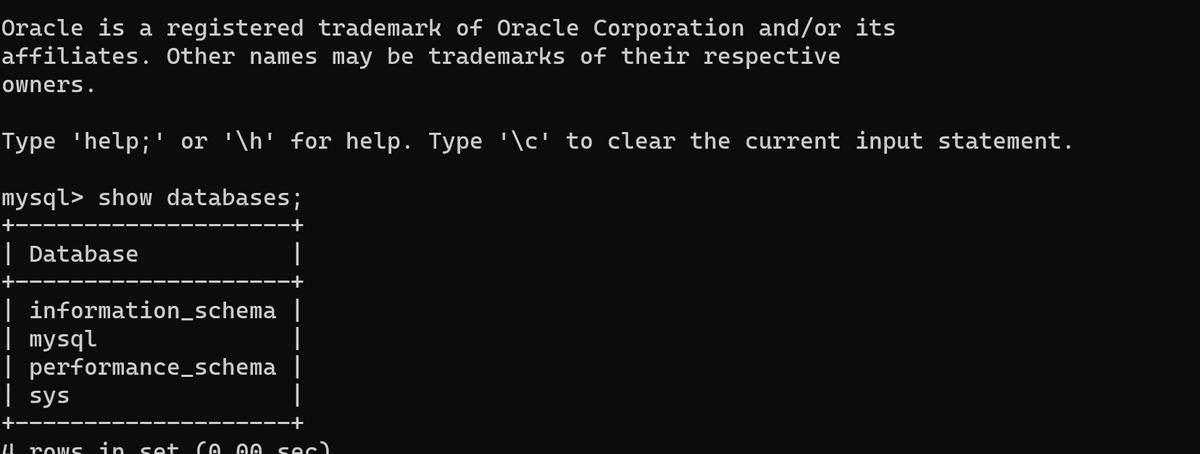Image resolution: width=1200 pixels, height=454 pixels.
Task: Click the word 'statement.'
Action: (x=1005, y=141)
